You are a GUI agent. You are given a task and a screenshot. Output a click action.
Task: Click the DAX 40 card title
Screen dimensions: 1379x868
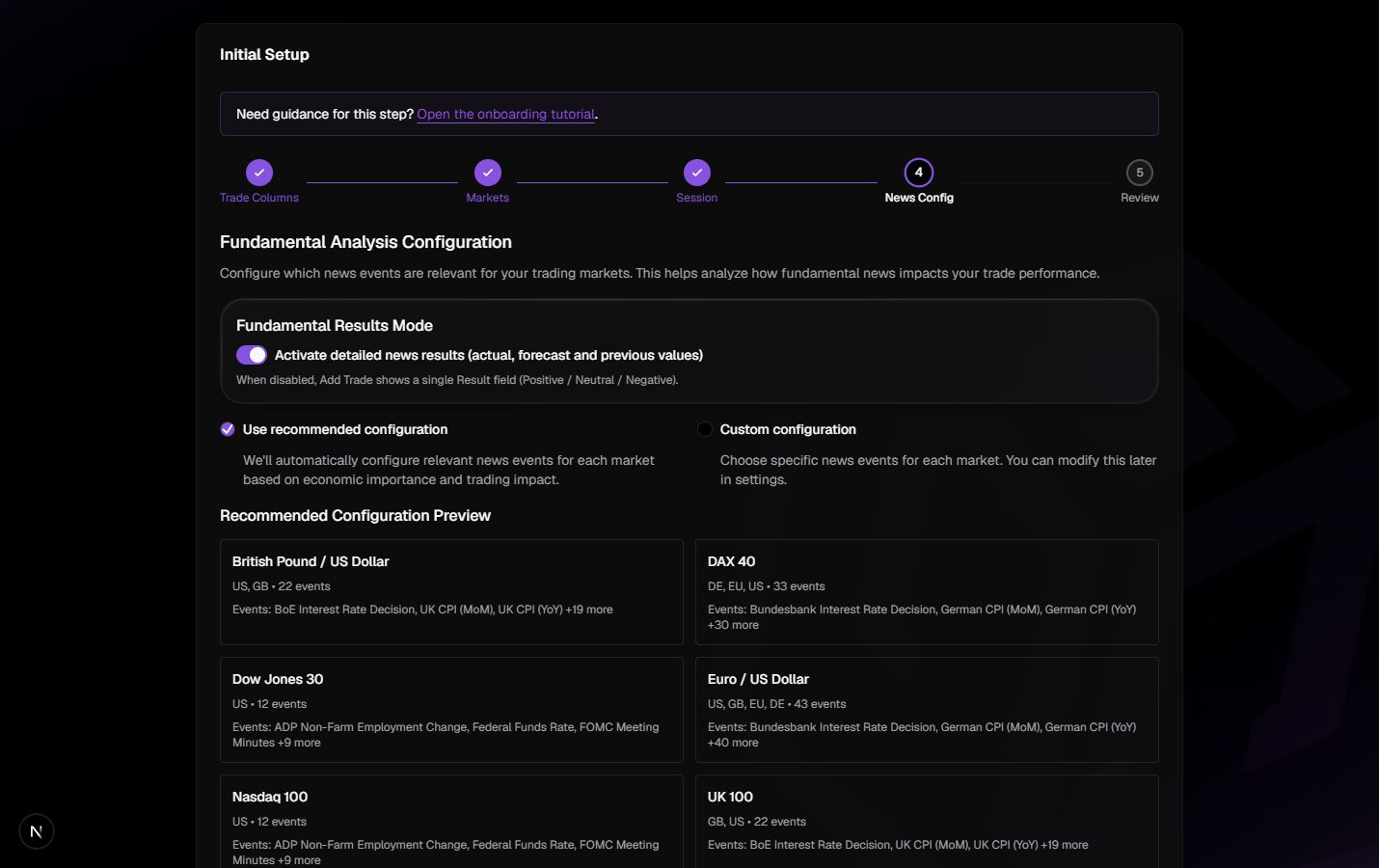[x=732, y=561]
